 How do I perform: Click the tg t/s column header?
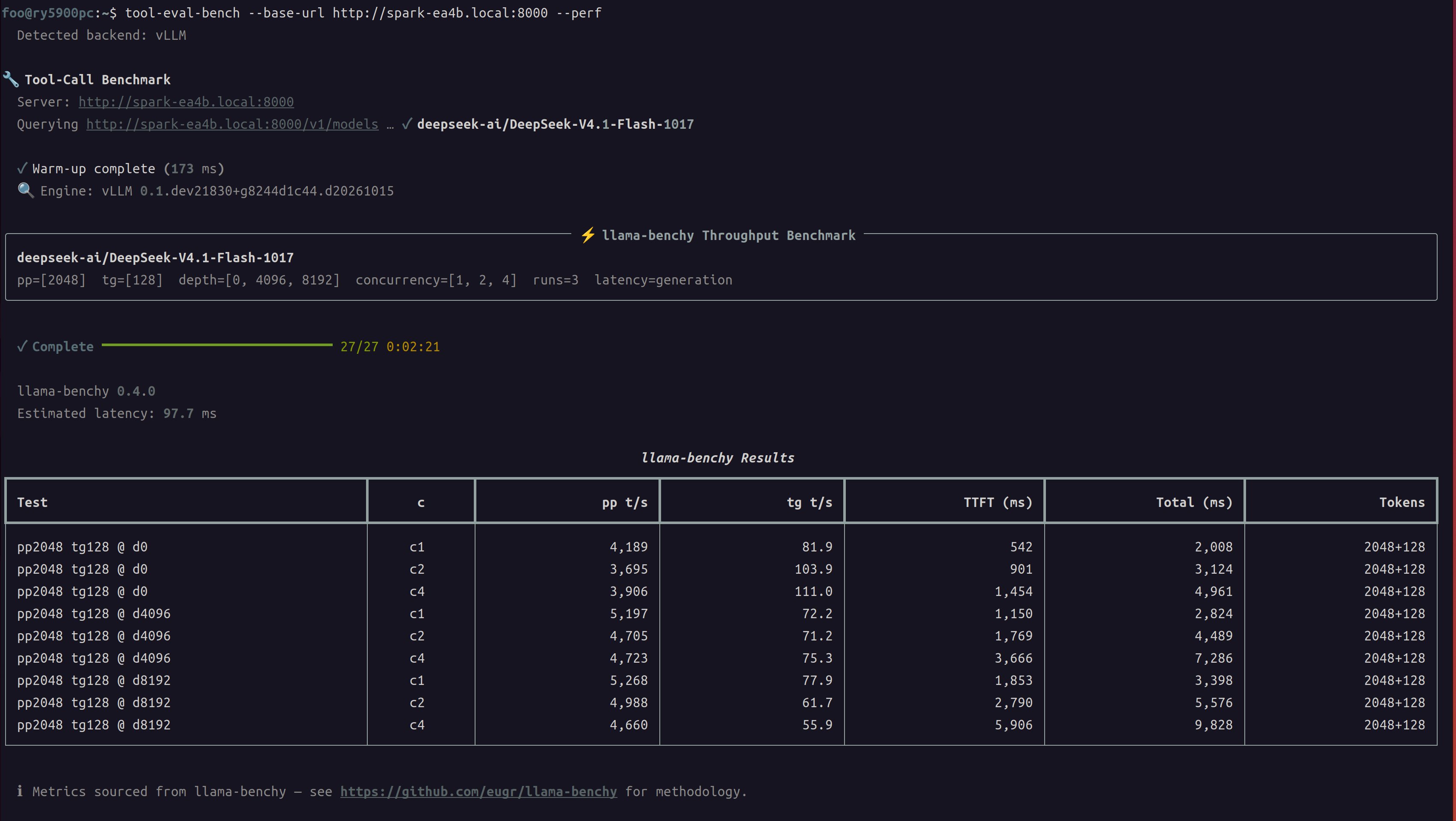pos(809,503)
